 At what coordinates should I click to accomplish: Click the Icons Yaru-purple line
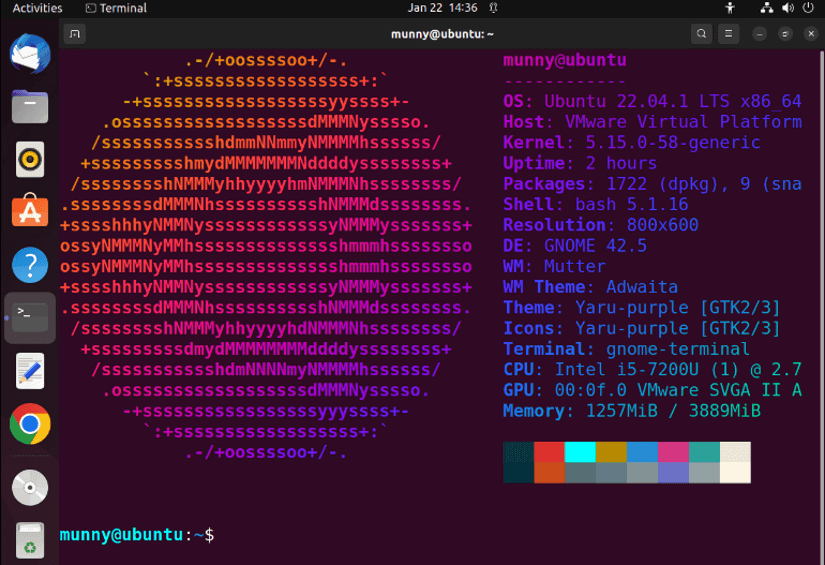tap(642, 328)
